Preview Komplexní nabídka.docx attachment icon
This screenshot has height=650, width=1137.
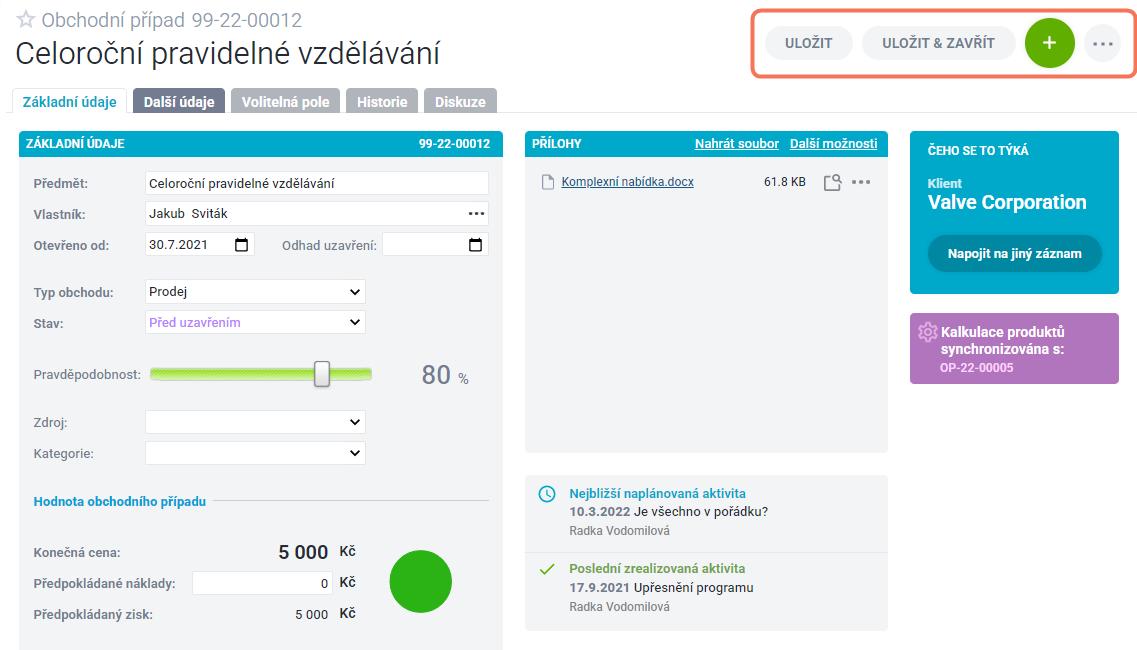832,182
